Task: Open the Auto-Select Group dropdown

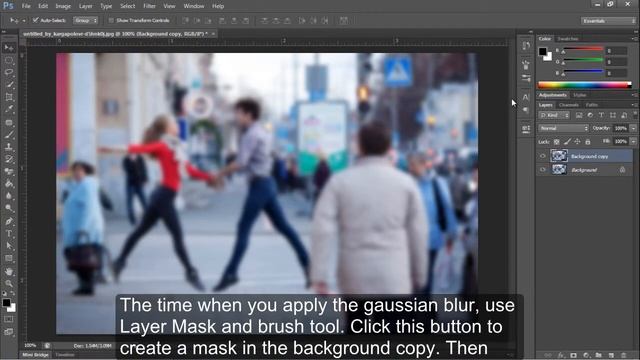Action: coord(86,20)
